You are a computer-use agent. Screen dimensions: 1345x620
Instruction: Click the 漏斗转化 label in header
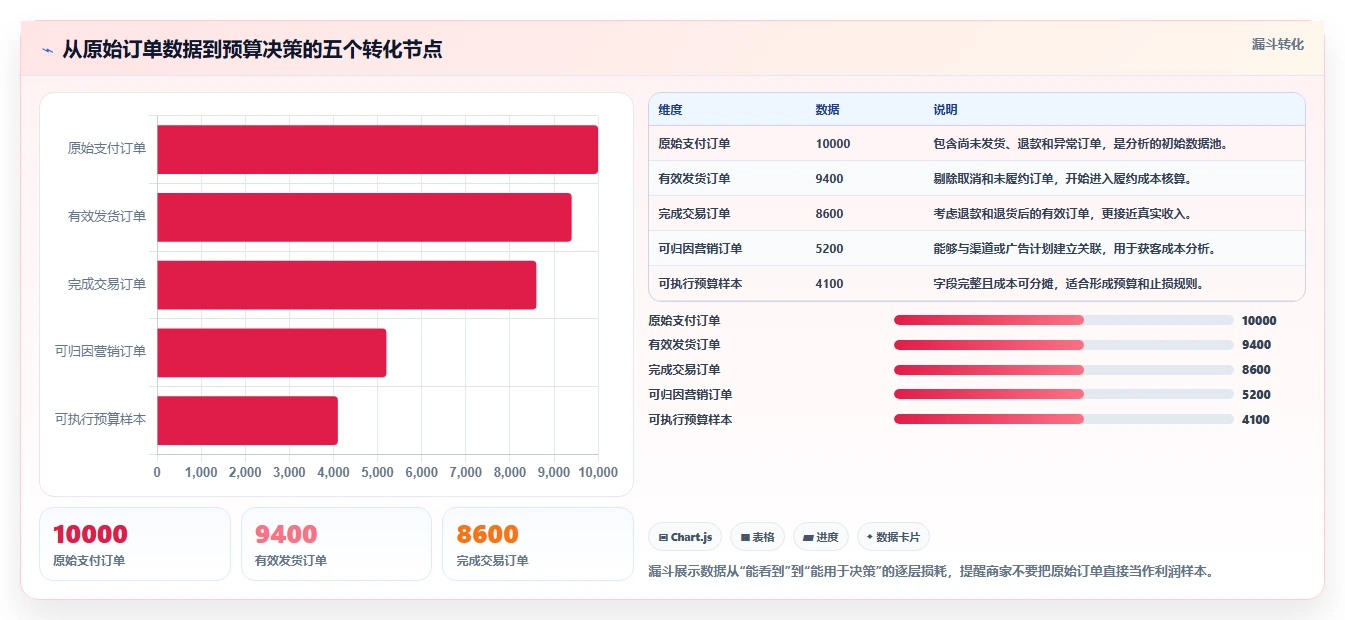pyautogui.click(x=1278, y=44)
